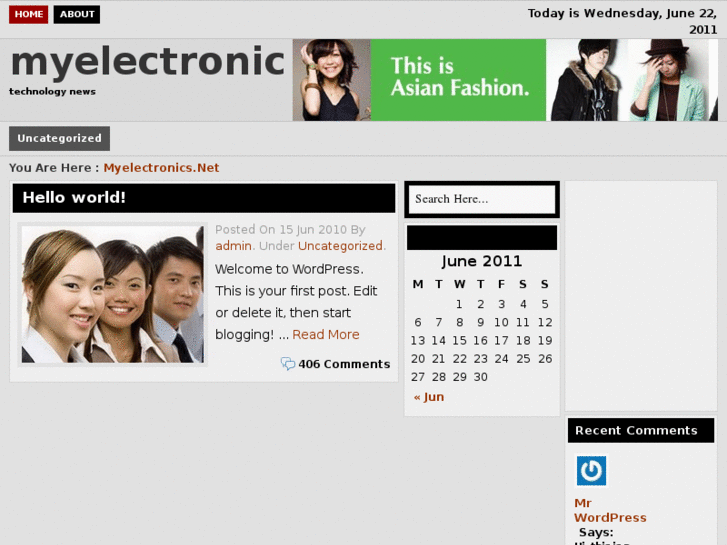This screenshot has width=727, height=545.
Task: Click the comments speech bubble icon
Action: [288, 364]
